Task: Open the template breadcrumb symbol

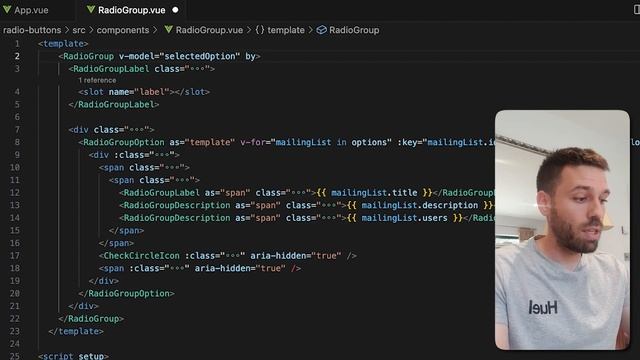Action: pyautogui.click(x=286, y=30)
